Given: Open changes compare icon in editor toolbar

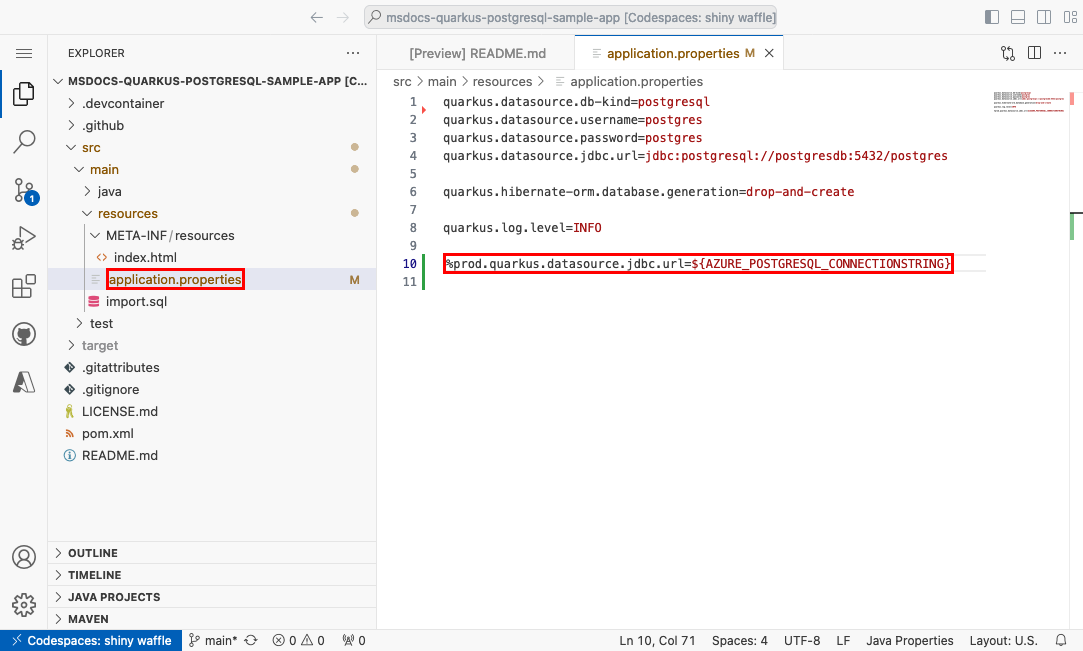Looking at the screenshot, I should (x=1008, y=53).
